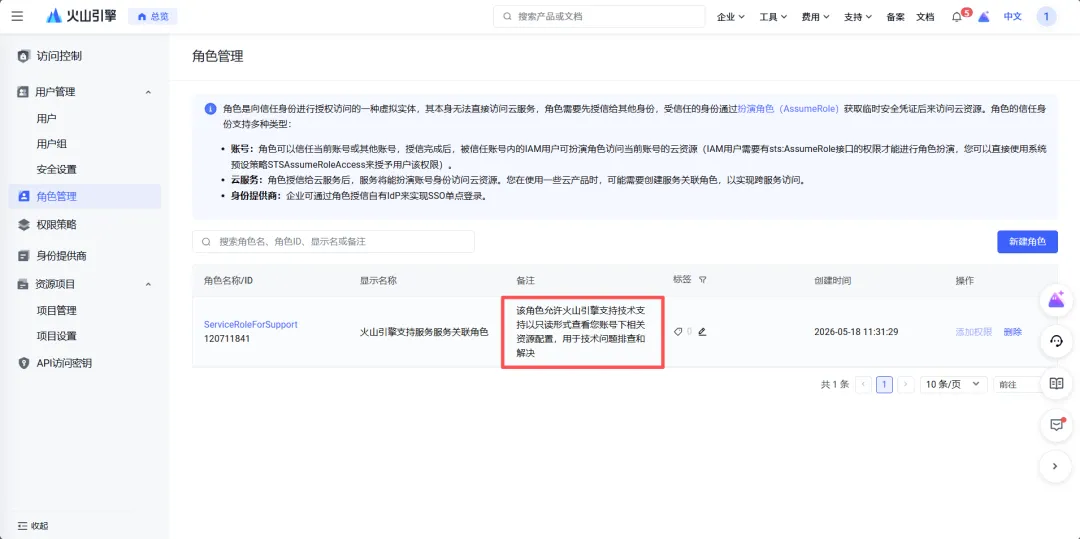Click 添加权限 for ServiceRoleForSupport
1080x539 pixels.
pyautogui.click(x=973, y=332)
